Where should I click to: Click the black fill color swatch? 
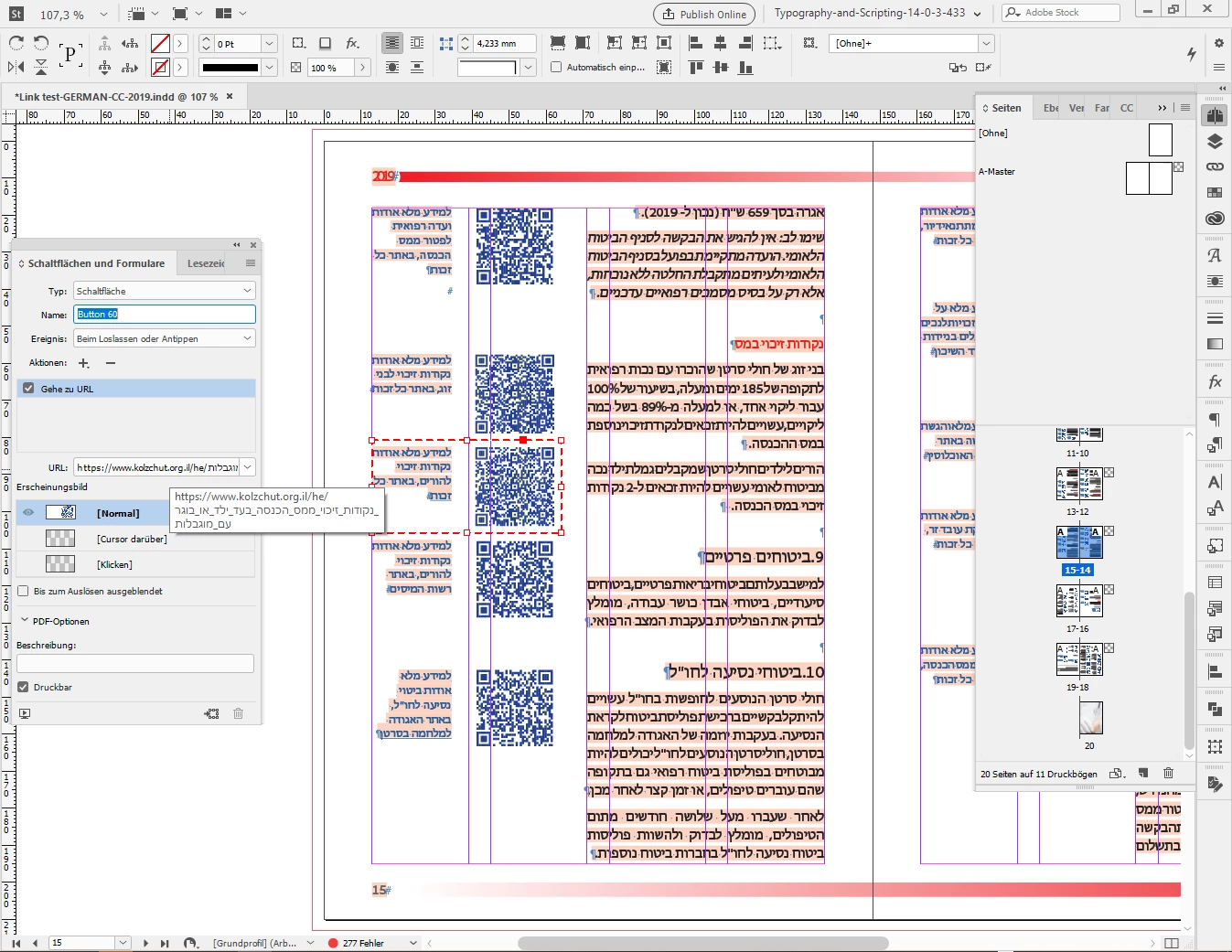230,67
